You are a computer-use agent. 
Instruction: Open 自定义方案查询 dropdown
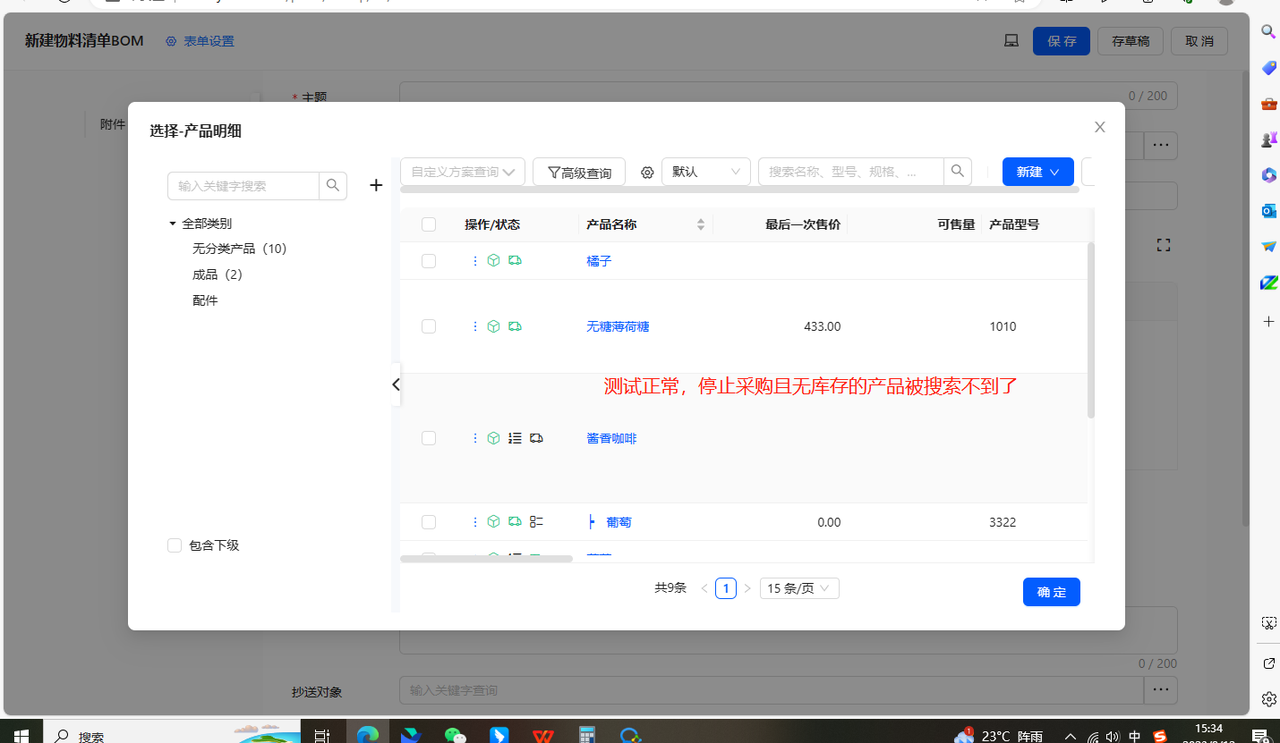[463, 172]
